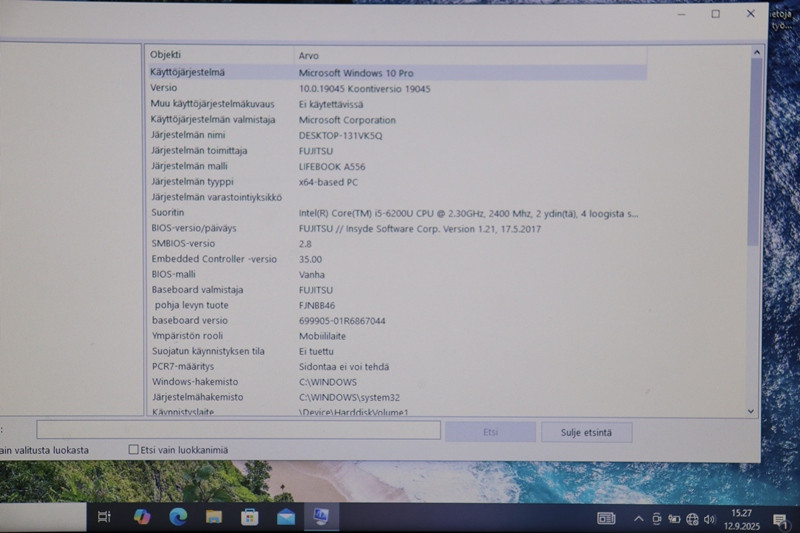Click the vertical scrollbar thumb
The width and height of the screenshot is (800, 533).
pos(756,152)
